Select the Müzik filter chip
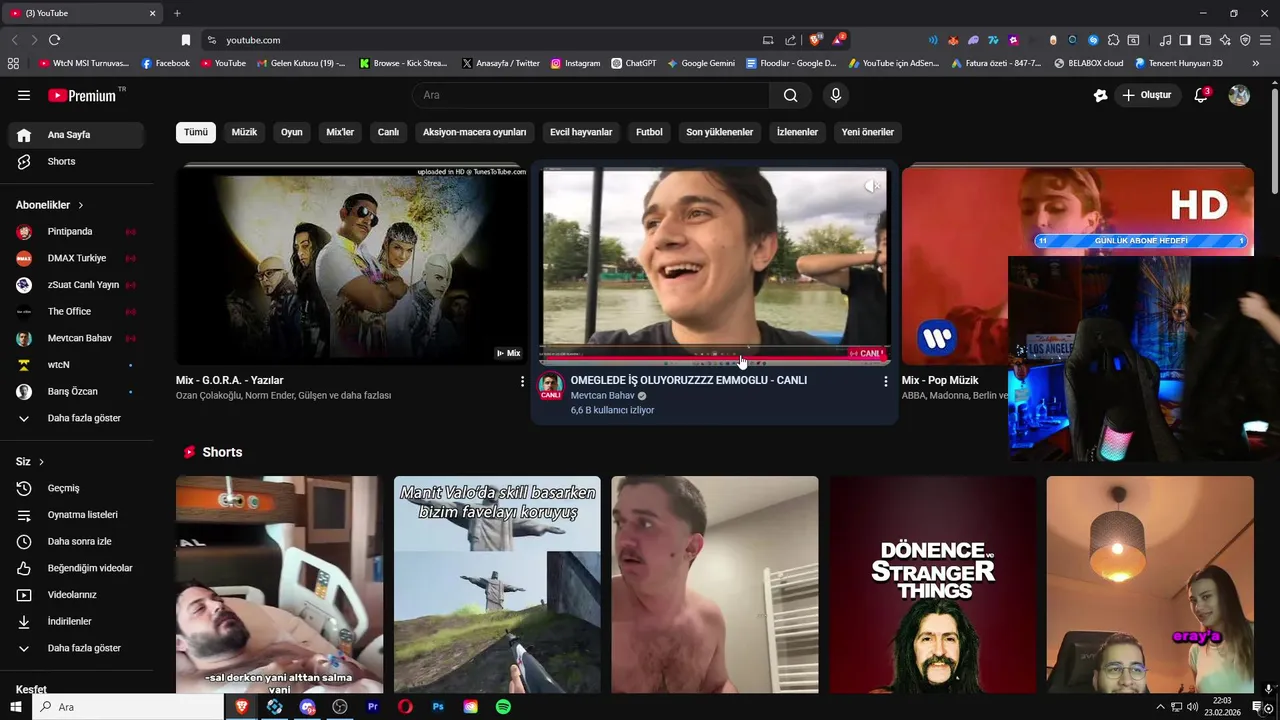 (x=244, y=132)
